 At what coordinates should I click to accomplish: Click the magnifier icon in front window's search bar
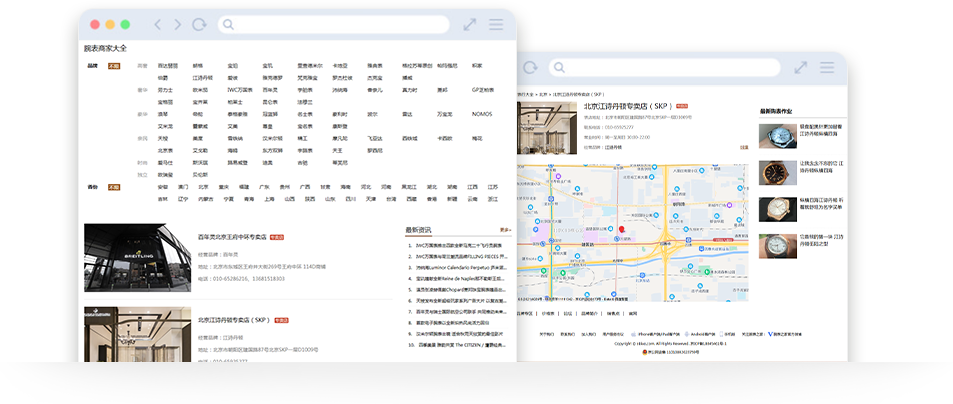[x=229, y=24]
